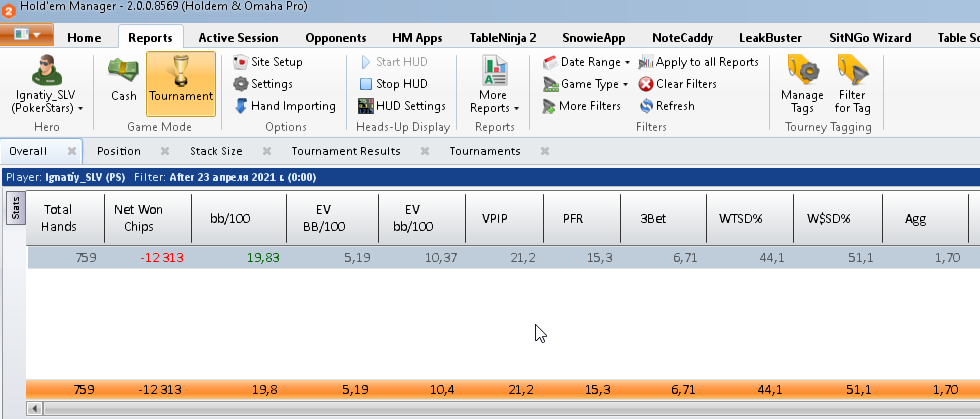The height and width of the screenshot is (419, 980).
Task: Close the Overall report tab
Action: (x=72, y=151)
